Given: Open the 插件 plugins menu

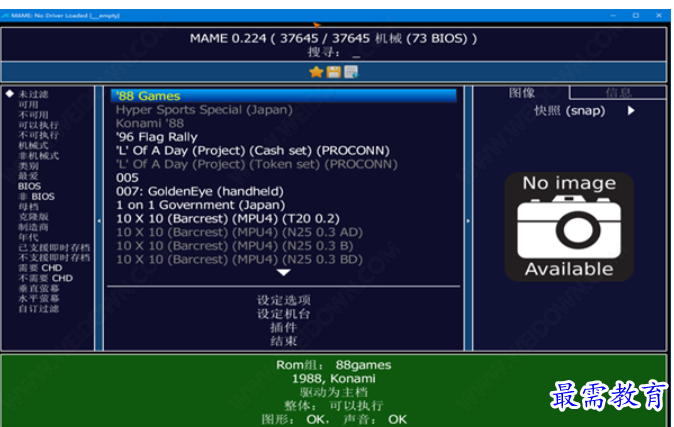Looking at the screenshot, I should pyautogui.click(x=284, y=328).
